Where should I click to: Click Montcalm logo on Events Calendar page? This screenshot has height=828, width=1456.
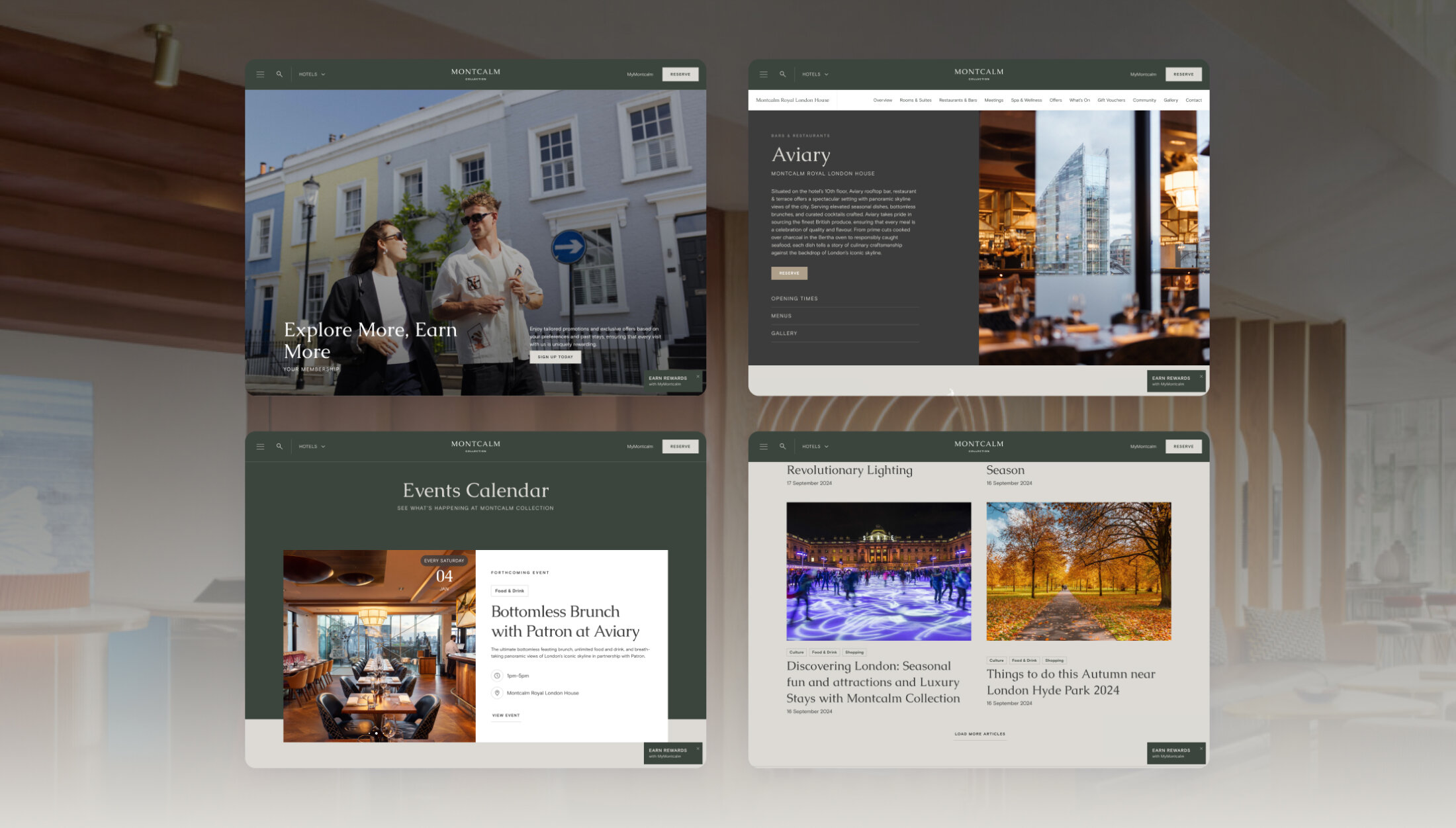coord(475,445)
